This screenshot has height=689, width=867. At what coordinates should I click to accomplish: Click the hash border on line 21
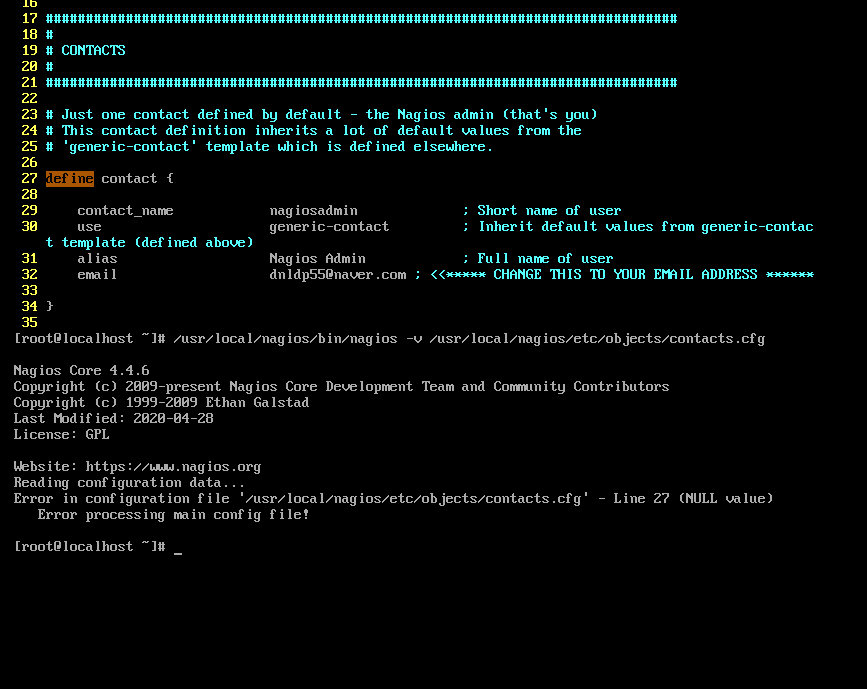coord(362,83)
